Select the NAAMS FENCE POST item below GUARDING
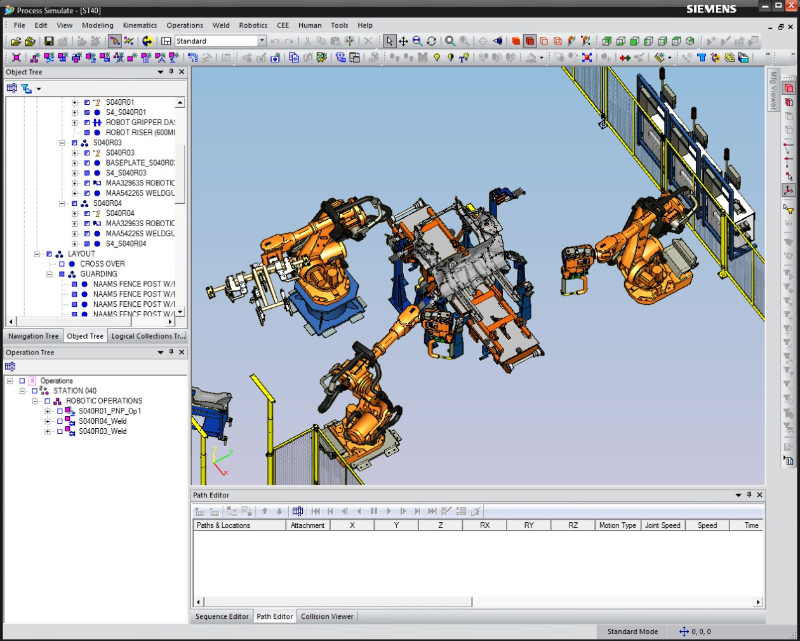Viewport: 800px width, 641px height. click(x=134, y=284)
